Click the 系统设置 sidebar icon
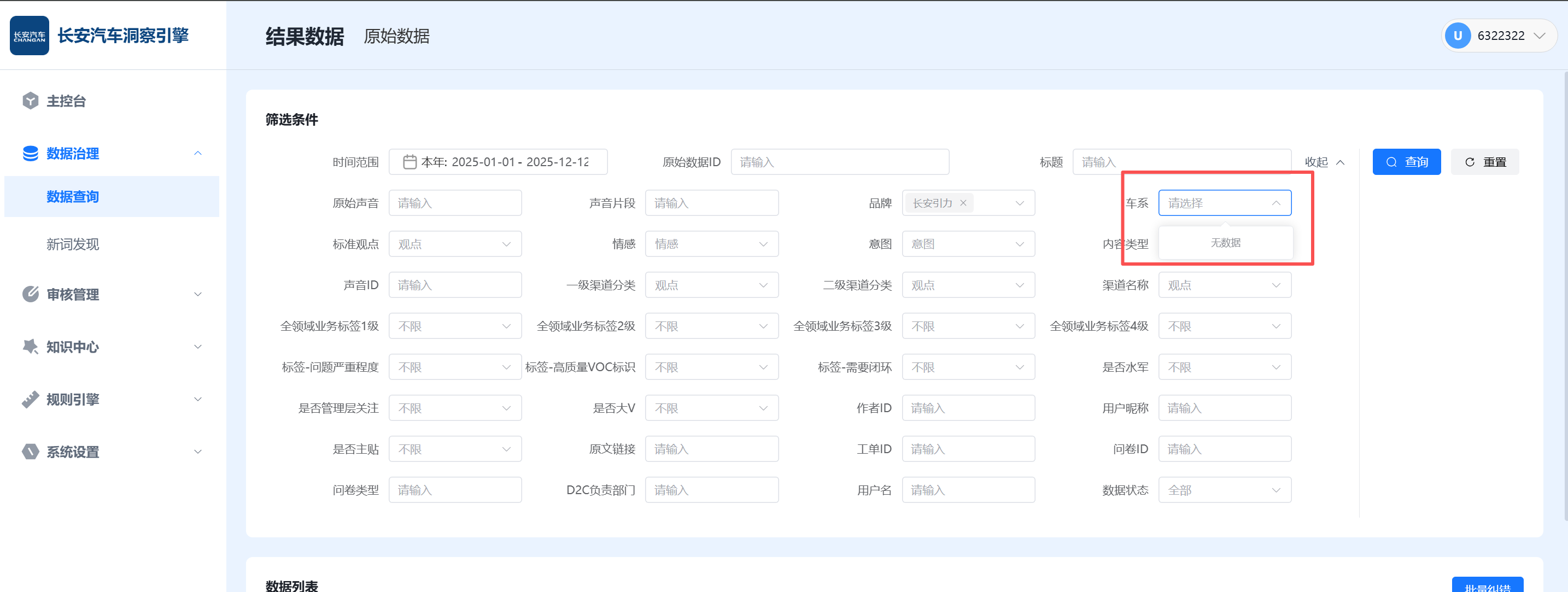1568x592 pixels. coord(30,452)
